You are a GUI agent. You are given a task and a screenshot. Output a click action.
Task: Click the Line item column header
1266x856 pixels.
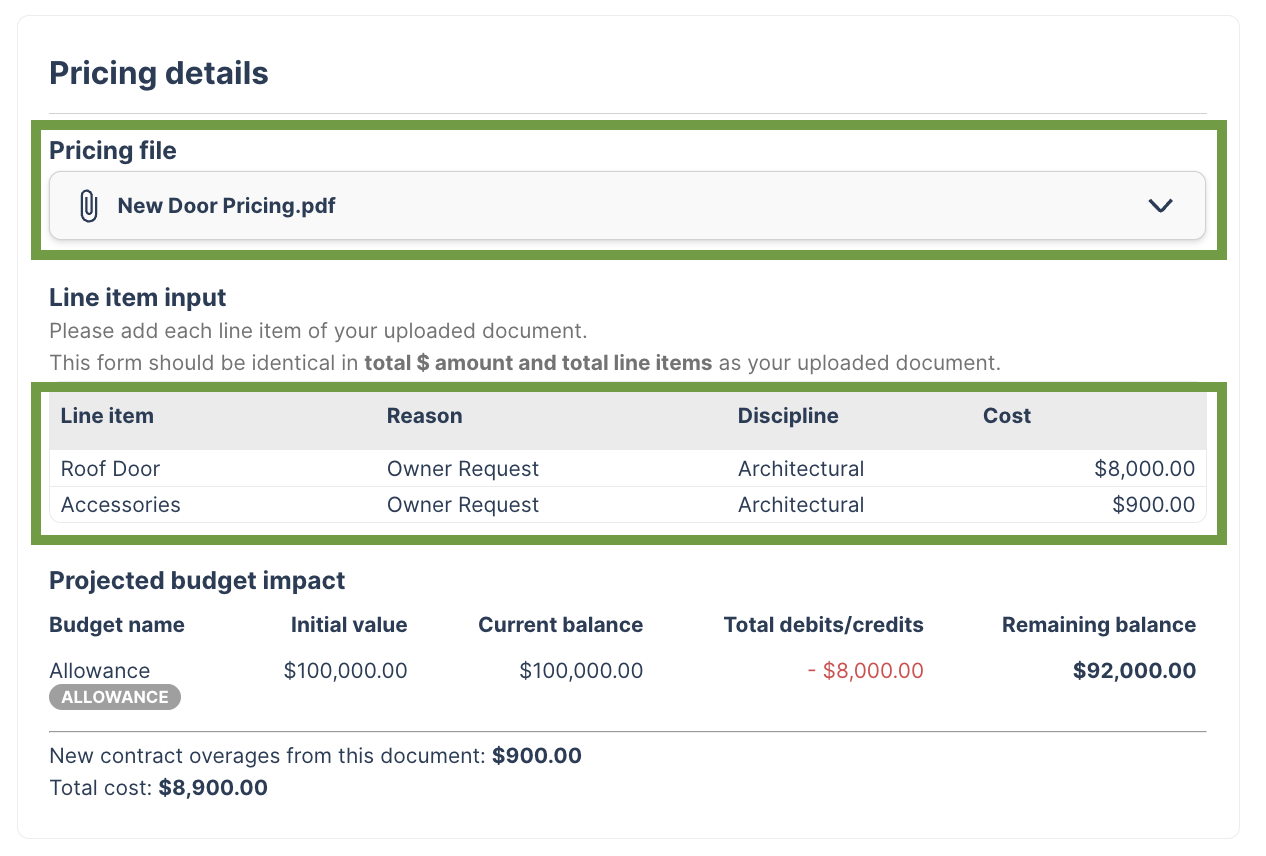tap(107, 416)
